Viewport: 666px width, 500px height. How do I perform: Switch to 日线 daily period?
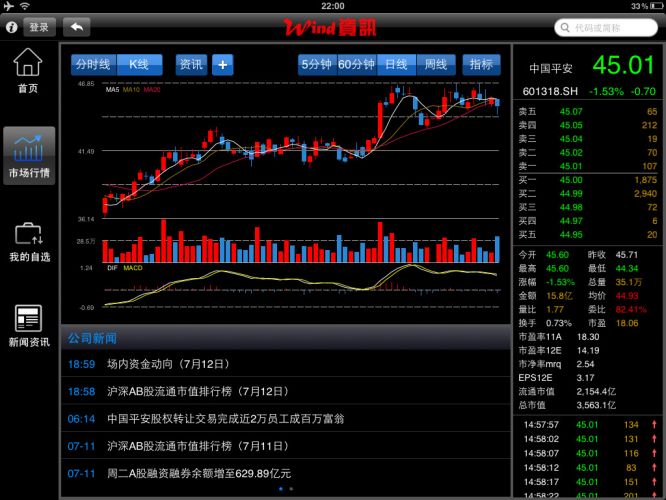coord(396,64)
